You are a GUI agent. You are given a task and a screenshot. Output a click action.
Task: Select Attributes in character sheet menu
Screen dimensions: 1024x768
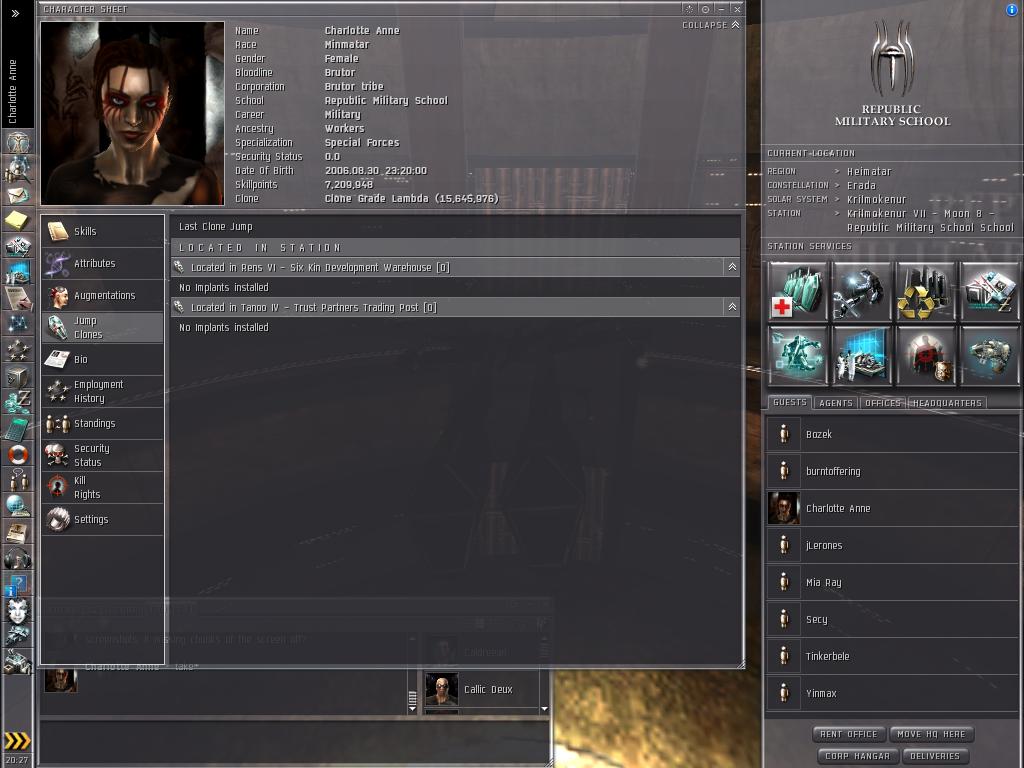tap(103, 263)
